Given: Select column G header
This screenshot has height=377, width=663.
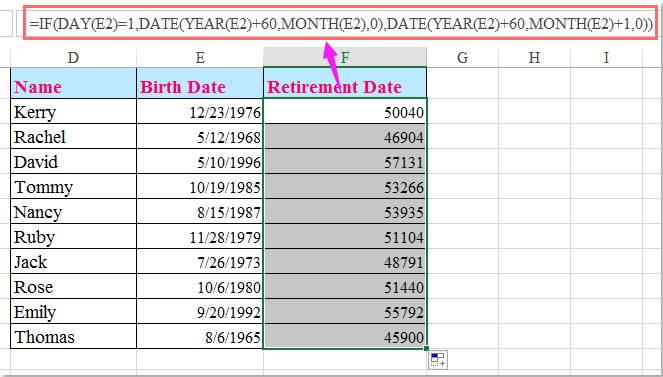Looking at the screenshot, I should [463, 57].
